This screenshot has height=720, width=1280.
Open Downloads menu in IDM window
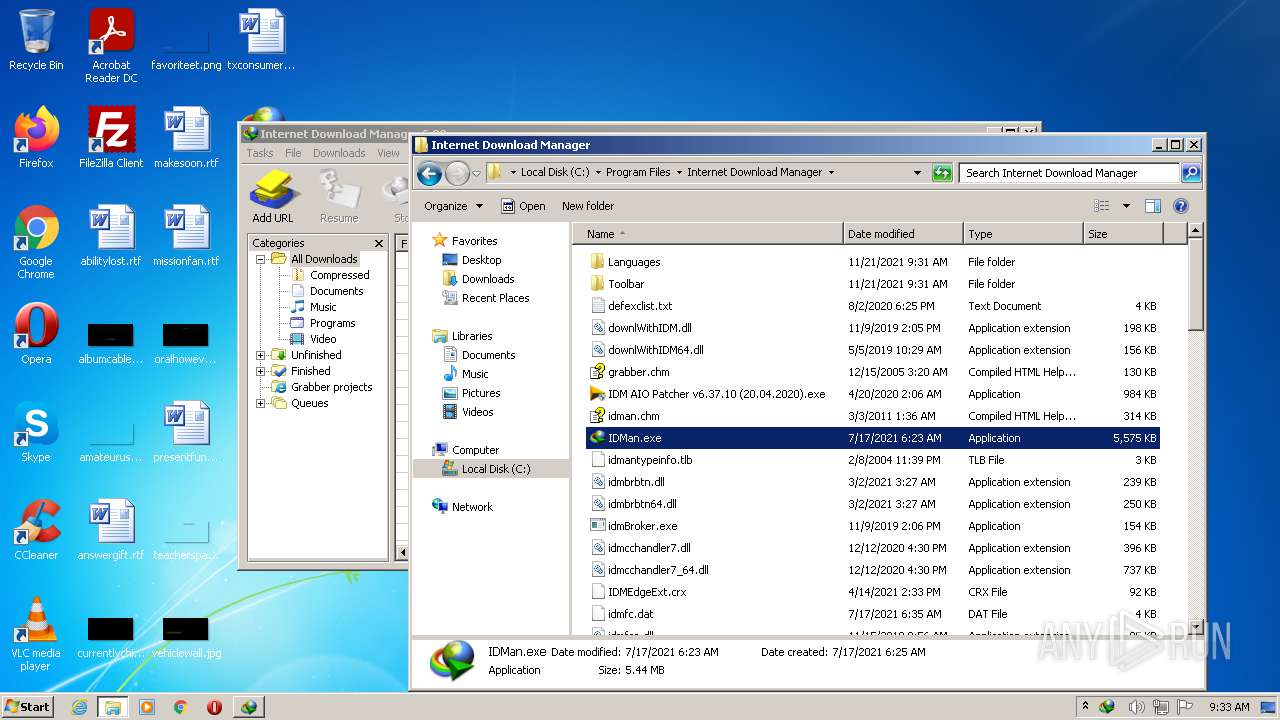339,153
